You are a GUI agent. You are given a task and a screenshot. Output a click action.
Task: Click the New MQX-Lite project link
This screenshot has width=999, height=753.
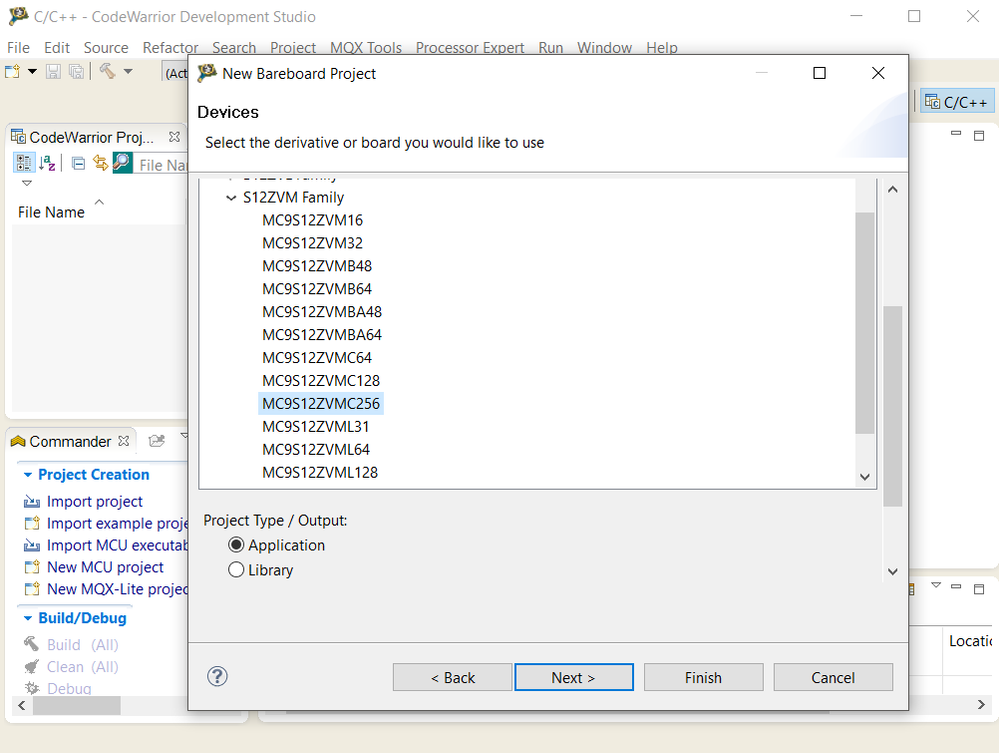pos(117,589)
